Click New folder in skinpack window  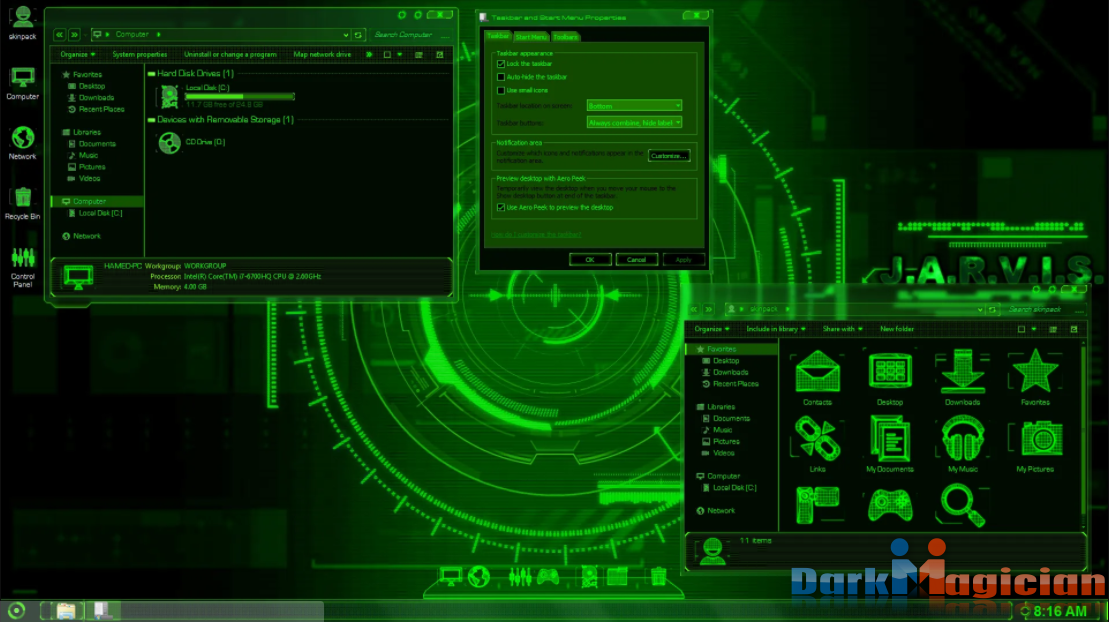897,329
